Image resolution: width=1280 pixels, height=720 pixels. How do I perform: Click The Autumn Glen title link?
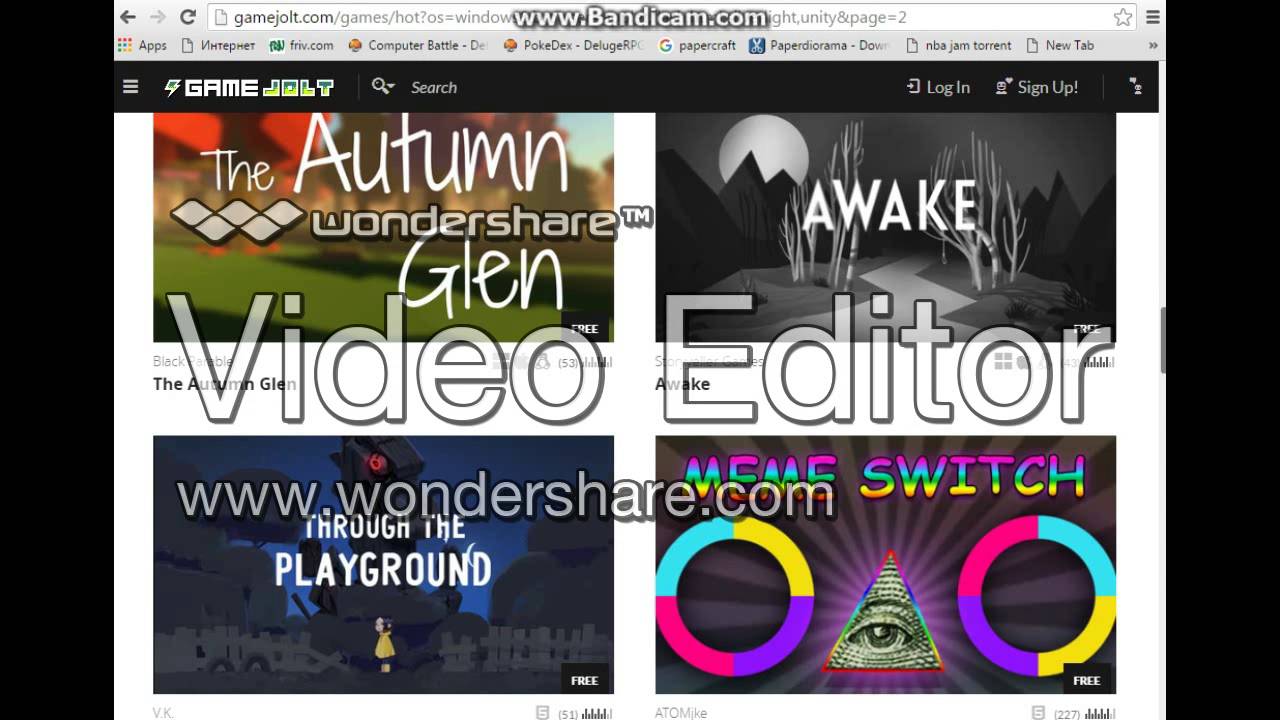[224, 384]
